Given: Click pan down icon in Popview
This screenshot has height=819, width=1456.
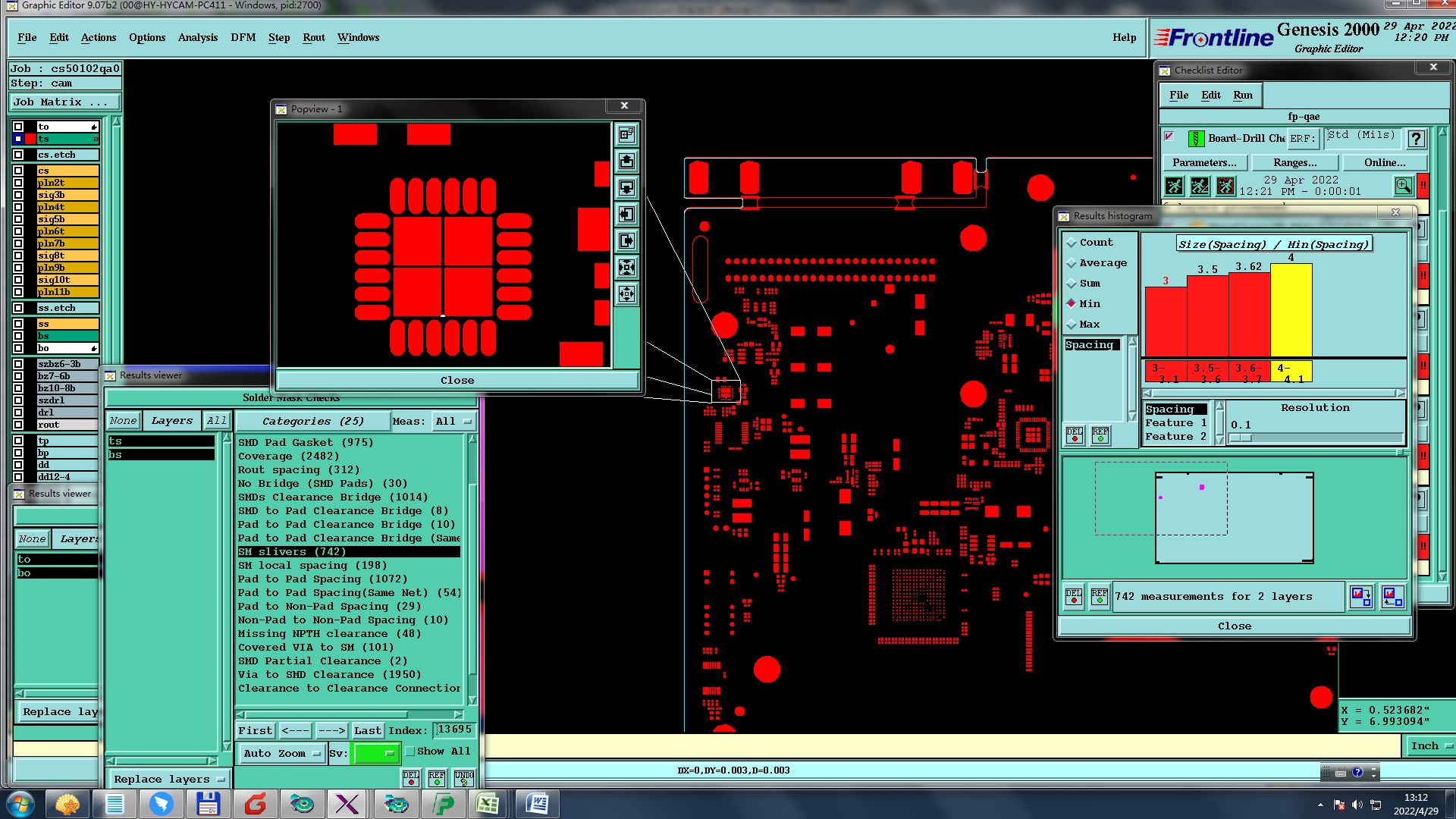Looking at the screenshot, I should click(626, 188).
